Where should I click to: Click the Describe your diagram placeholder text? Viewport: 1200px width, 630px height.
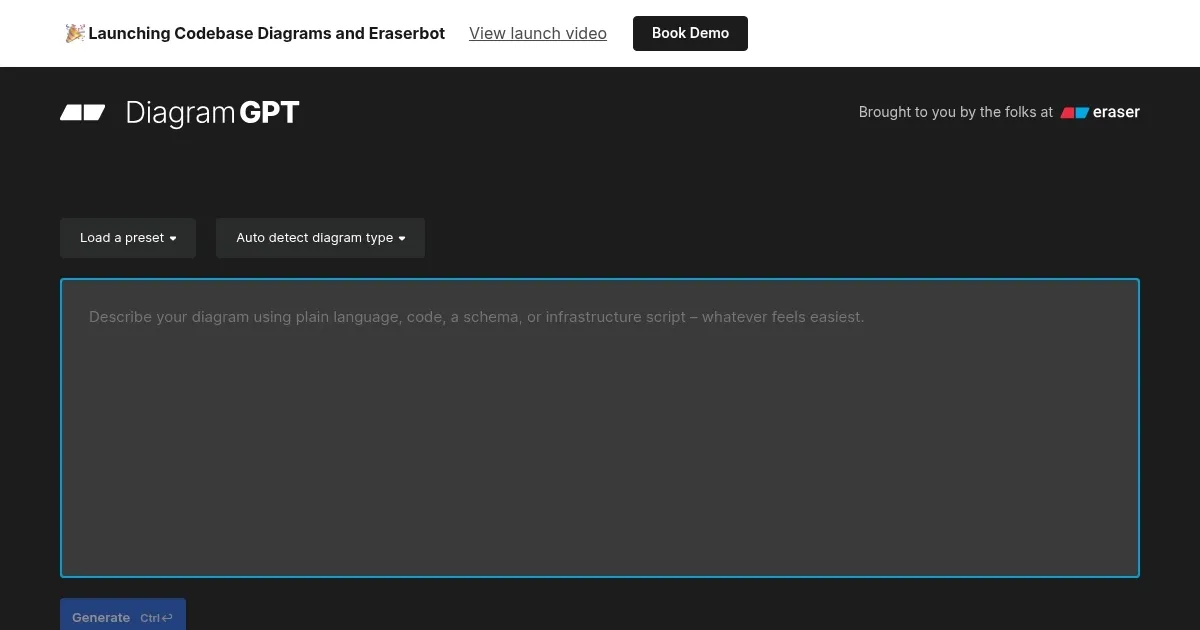coord(476,317)
